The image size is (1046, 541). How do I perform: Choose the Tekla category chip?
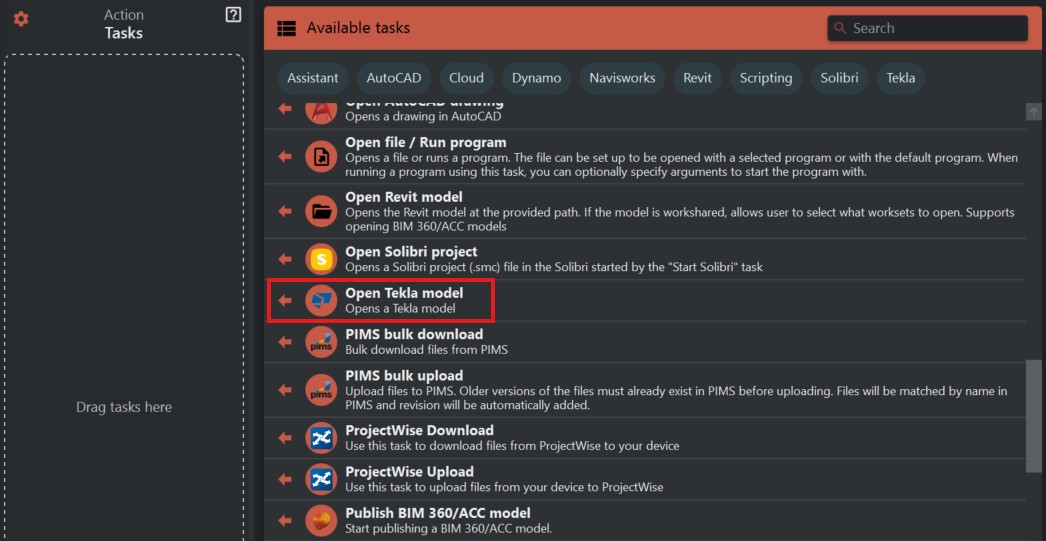pos(900,78)
